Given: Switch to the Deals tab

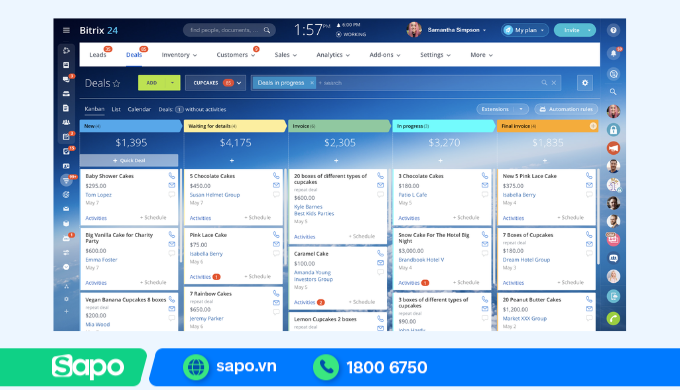Looking at the screenshot, I should coord(134,55).
